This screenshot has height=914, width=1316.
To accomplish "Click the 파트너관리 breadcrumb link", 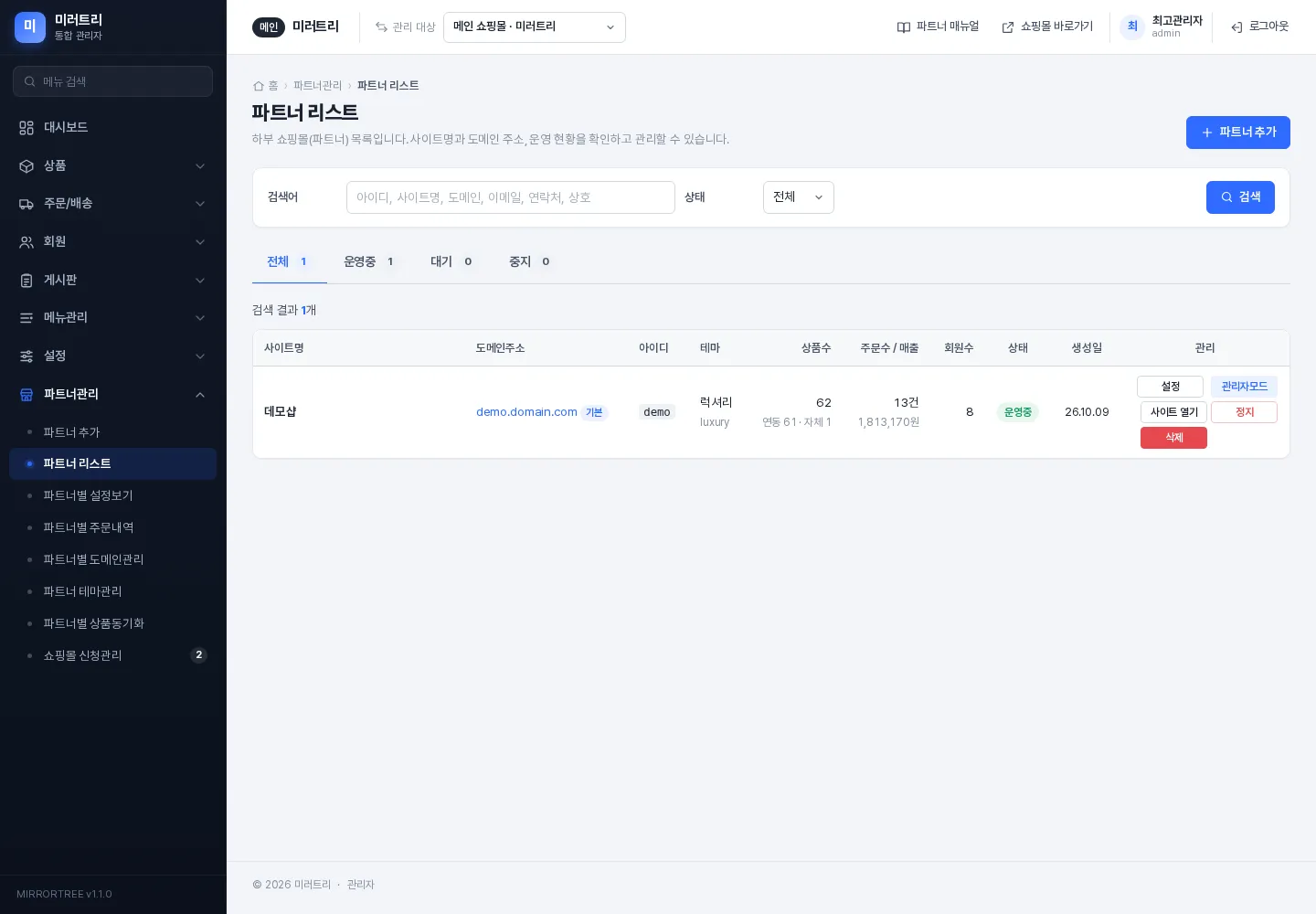I will 317,86.
